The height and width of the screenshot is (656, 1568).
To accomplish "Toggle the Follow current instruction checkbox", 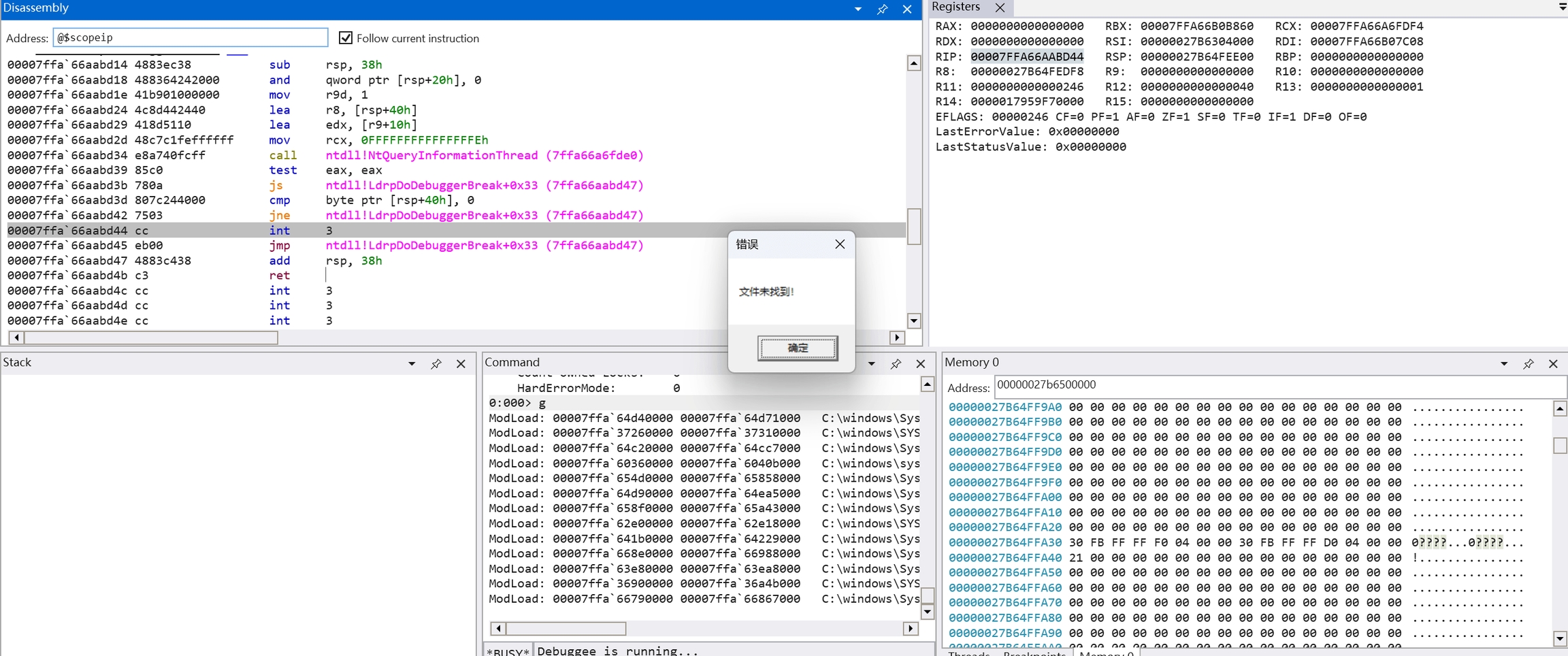I will (346, 38).
